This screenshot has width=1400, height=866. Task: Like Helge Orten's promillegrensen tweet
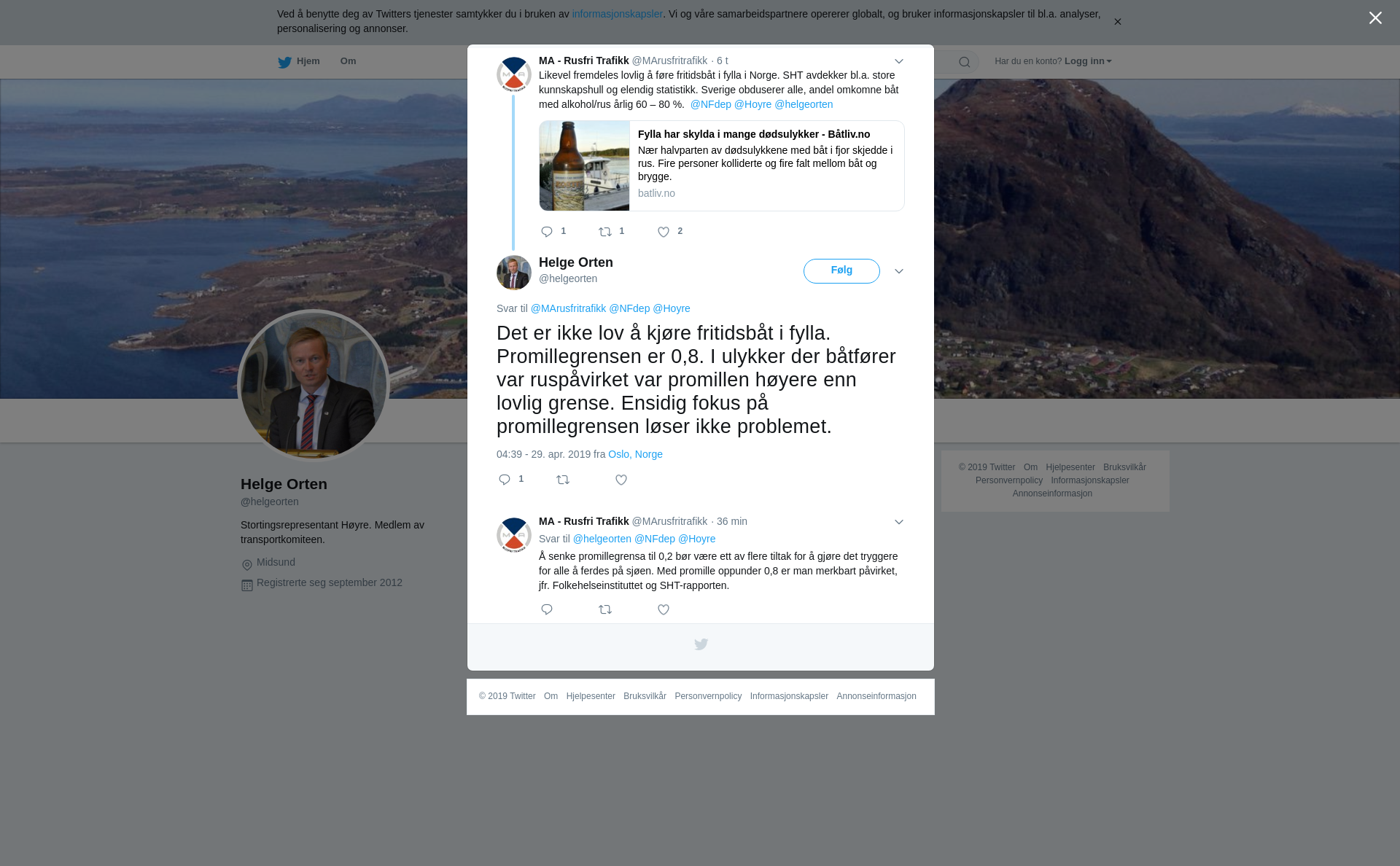pyautogui.click(x=621, y=480)
